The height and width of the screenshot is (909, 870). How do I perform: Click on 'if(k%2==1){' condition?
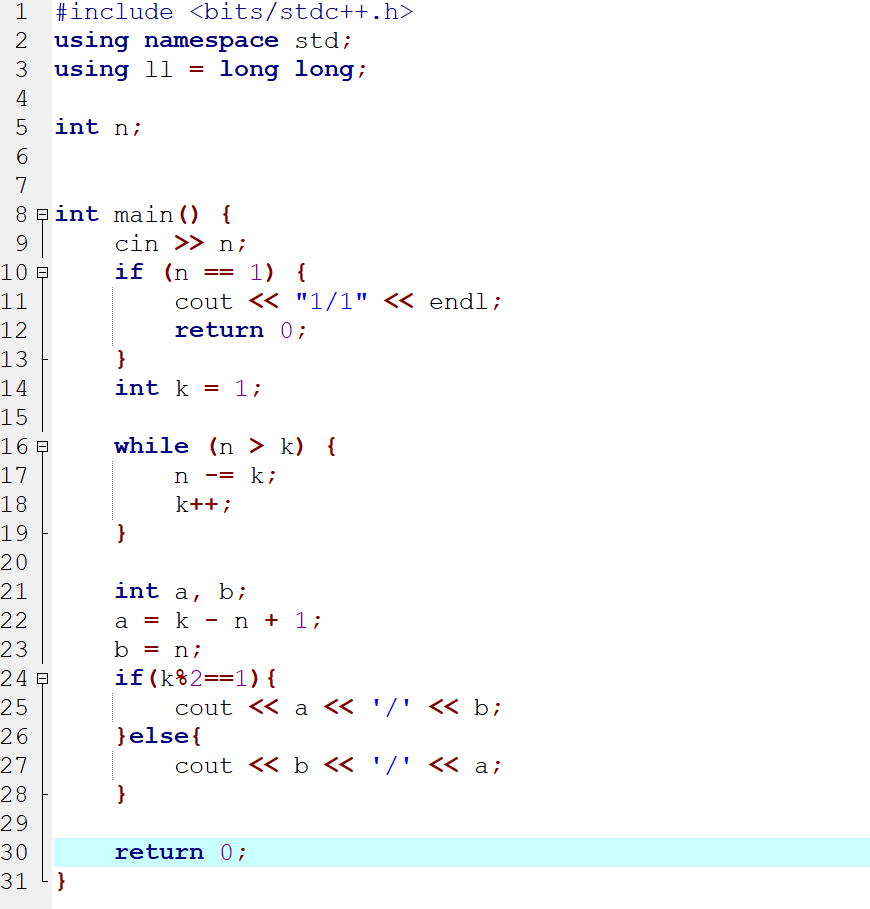pos(196,678)
